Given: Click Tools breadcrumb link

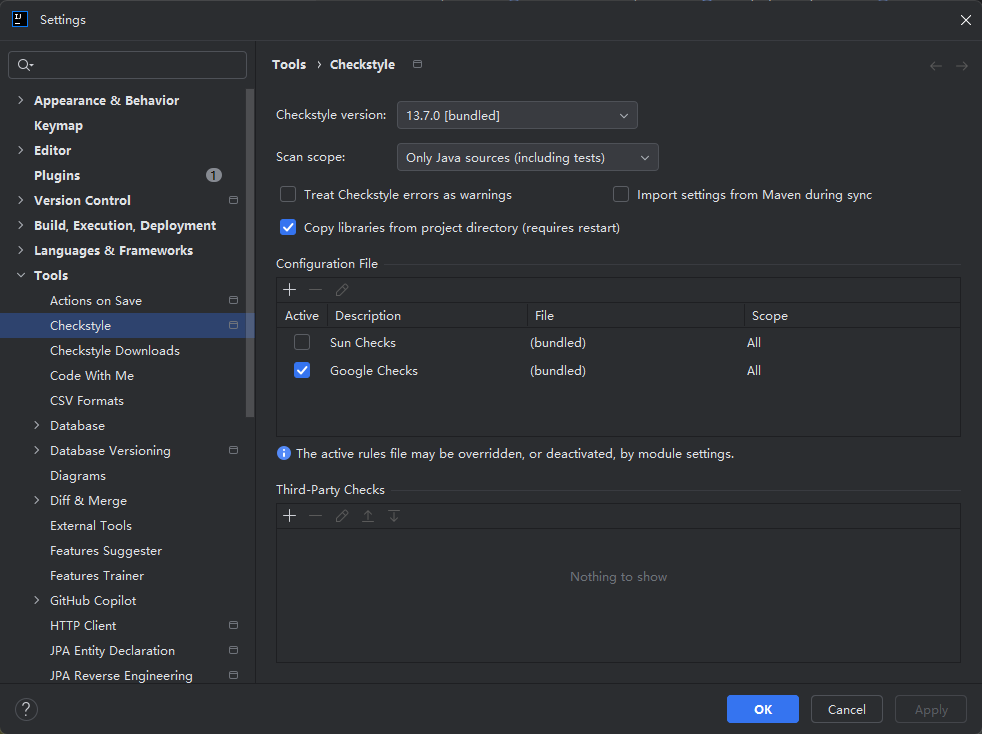Looking at the screenshot, I should tap(289, 65).
